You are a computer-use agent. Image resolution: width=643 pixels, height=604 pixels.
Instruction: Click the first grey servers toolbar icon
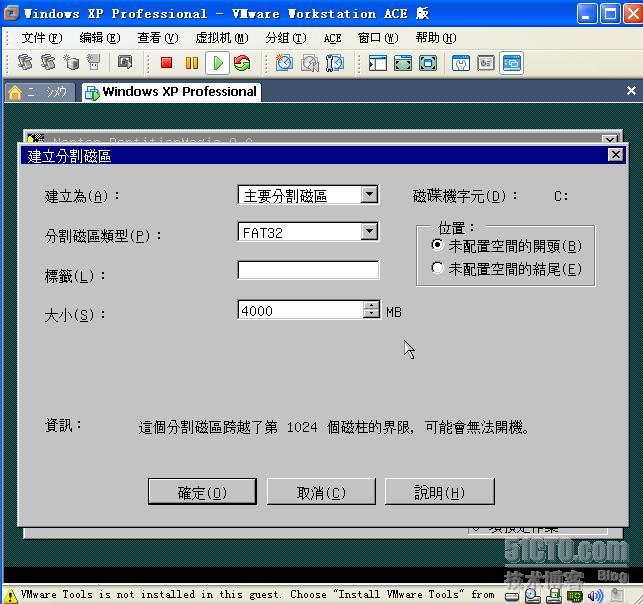pos(25,62)
